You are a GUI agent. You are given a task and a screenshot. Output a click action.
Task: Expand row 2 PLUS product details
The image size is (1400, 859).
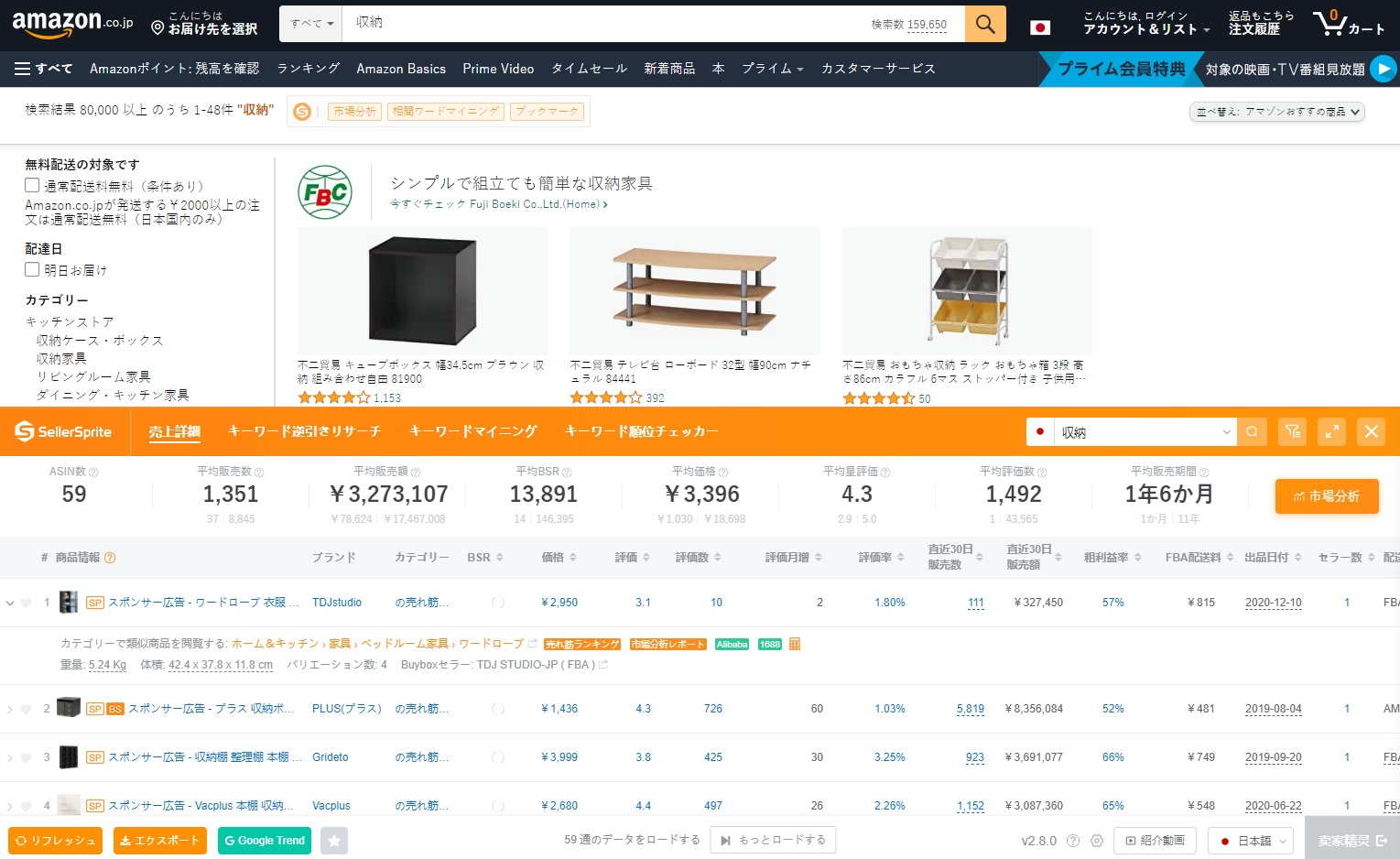click(10, 710)
